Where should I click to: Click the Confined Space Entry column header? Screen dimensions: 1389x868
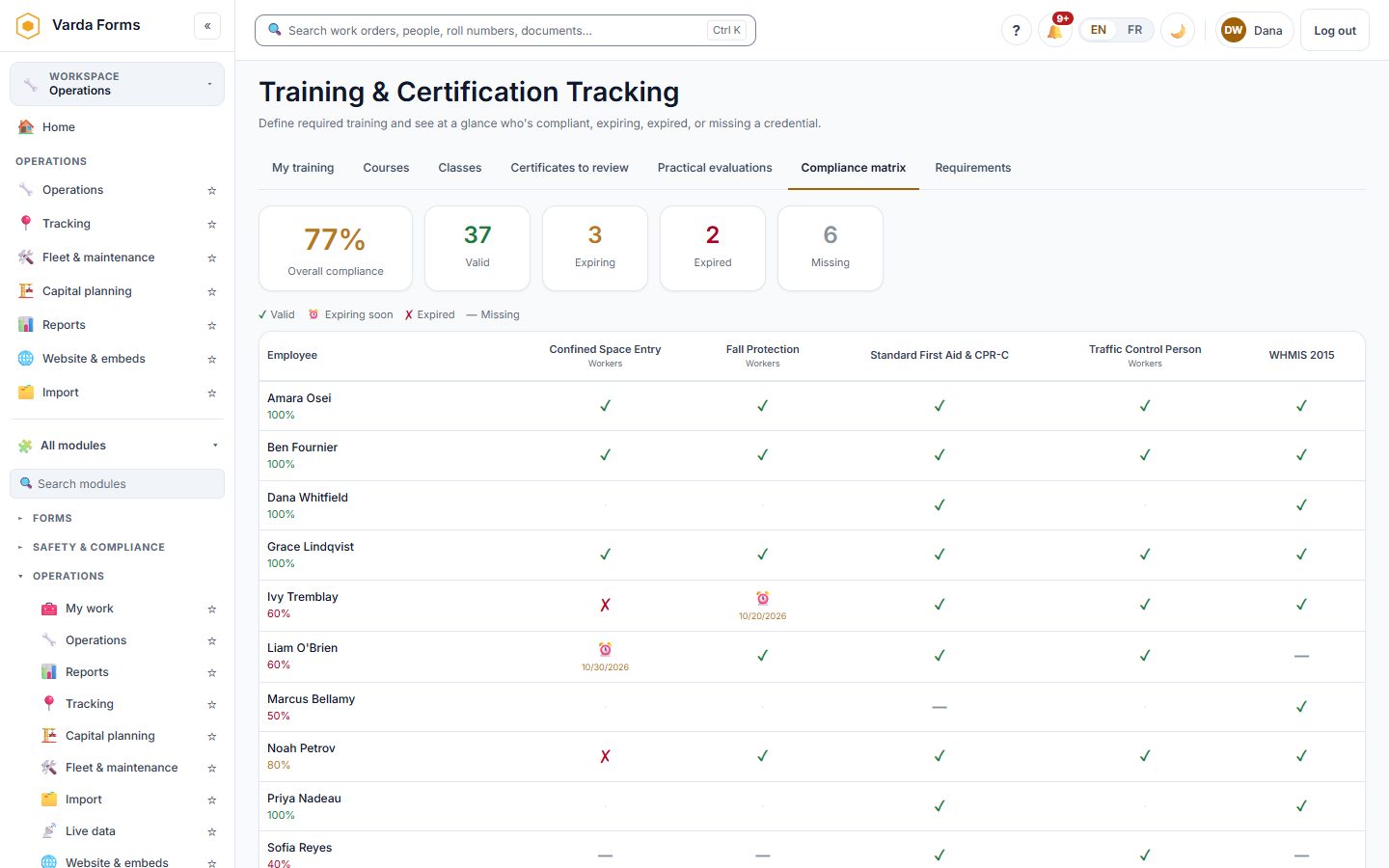pos(605,355)
